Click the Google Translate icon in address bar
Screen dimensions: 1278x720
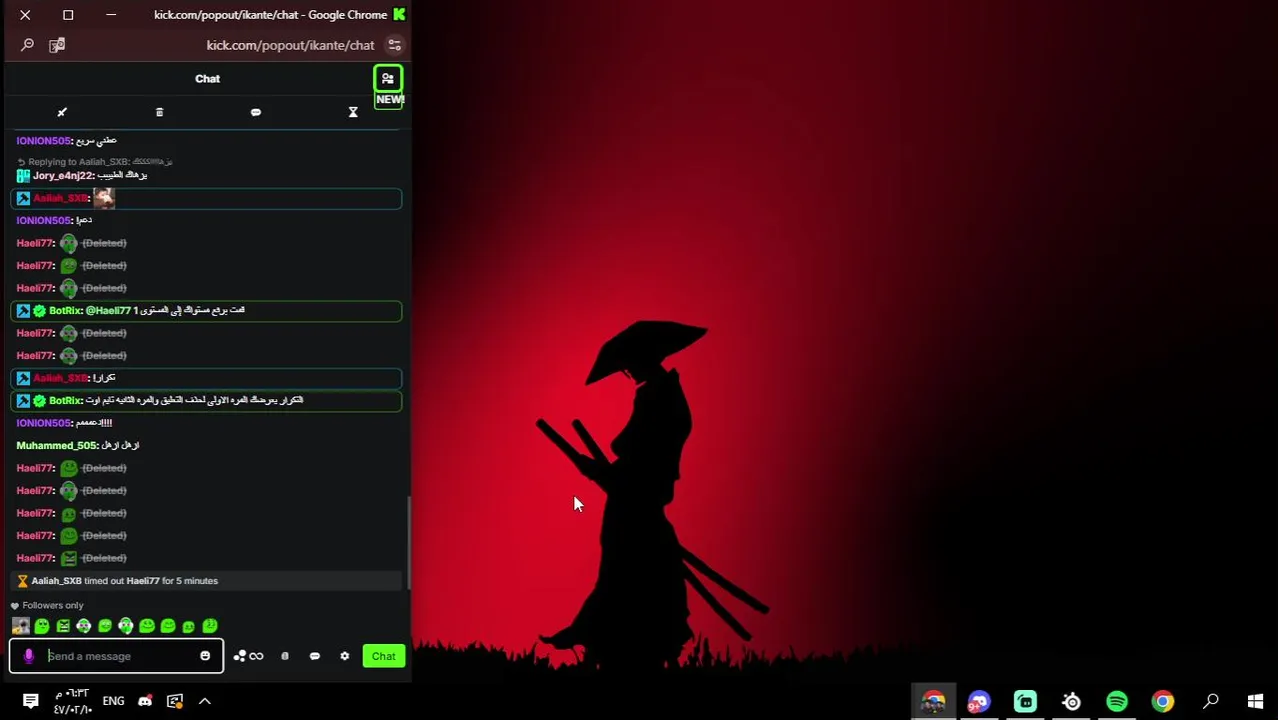[x=57, y=45]
